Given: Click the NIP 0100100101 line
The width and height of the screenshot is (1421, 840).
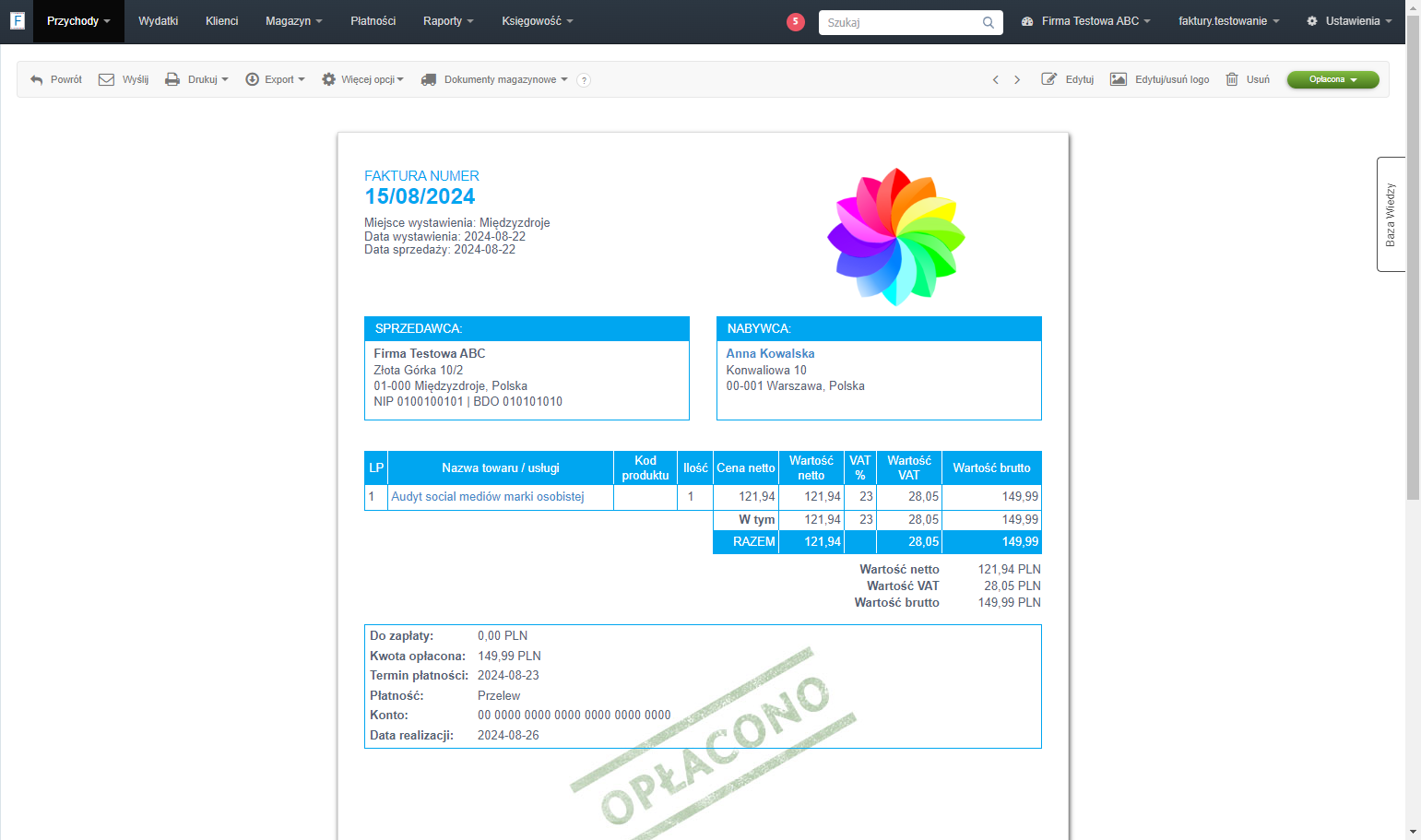Looking at the screenshot, I should [419, 401].
